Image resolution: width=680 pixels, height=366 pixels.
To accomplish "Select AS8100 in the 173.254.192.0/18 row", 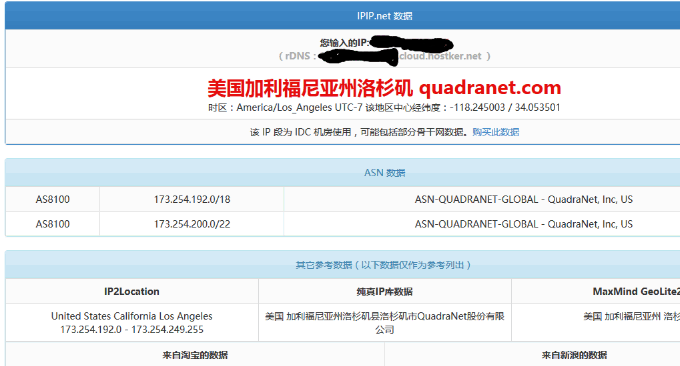I will pyautogui.click(x=52, y=199).
